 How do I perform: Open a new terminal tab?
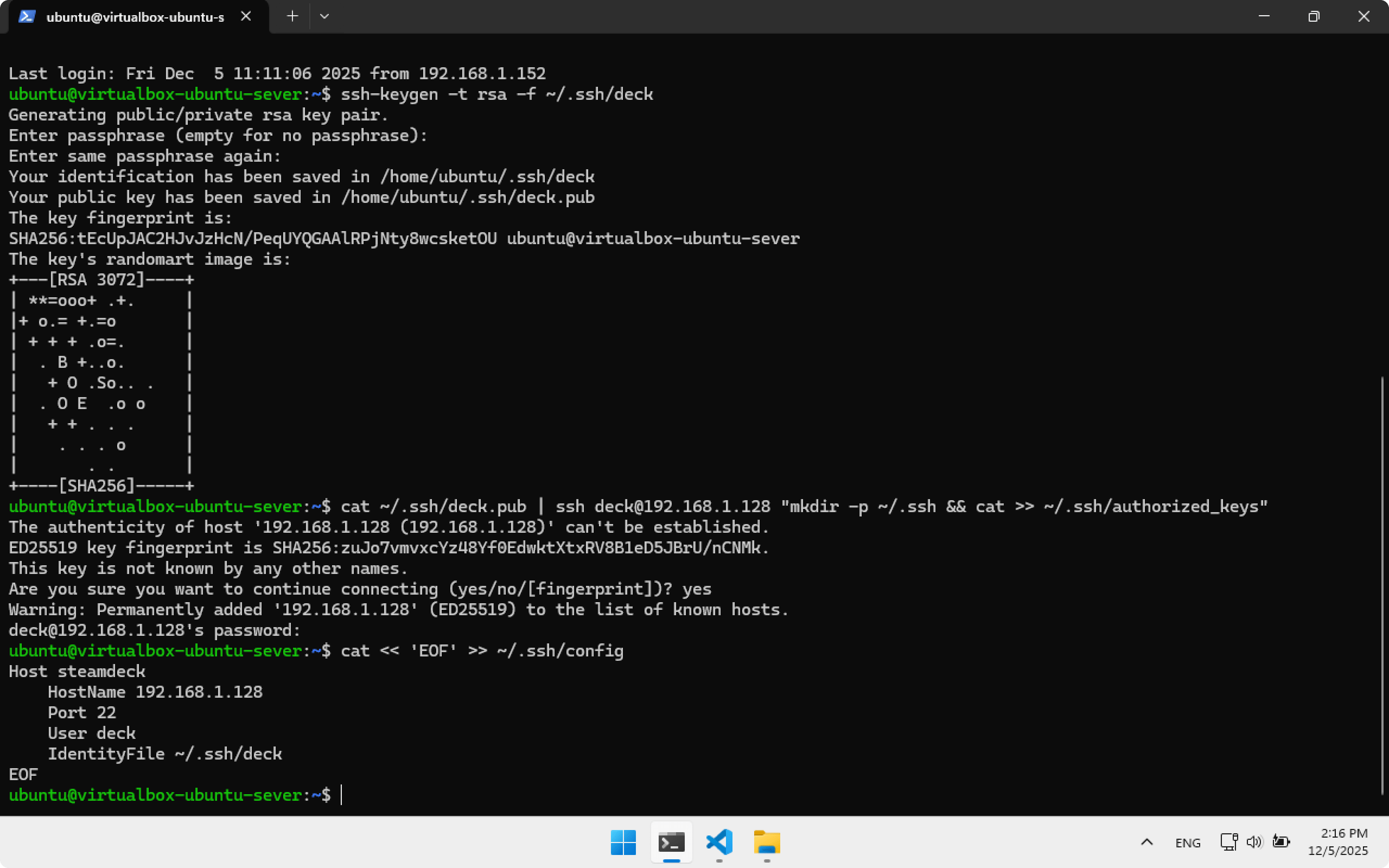click(292, 17)
